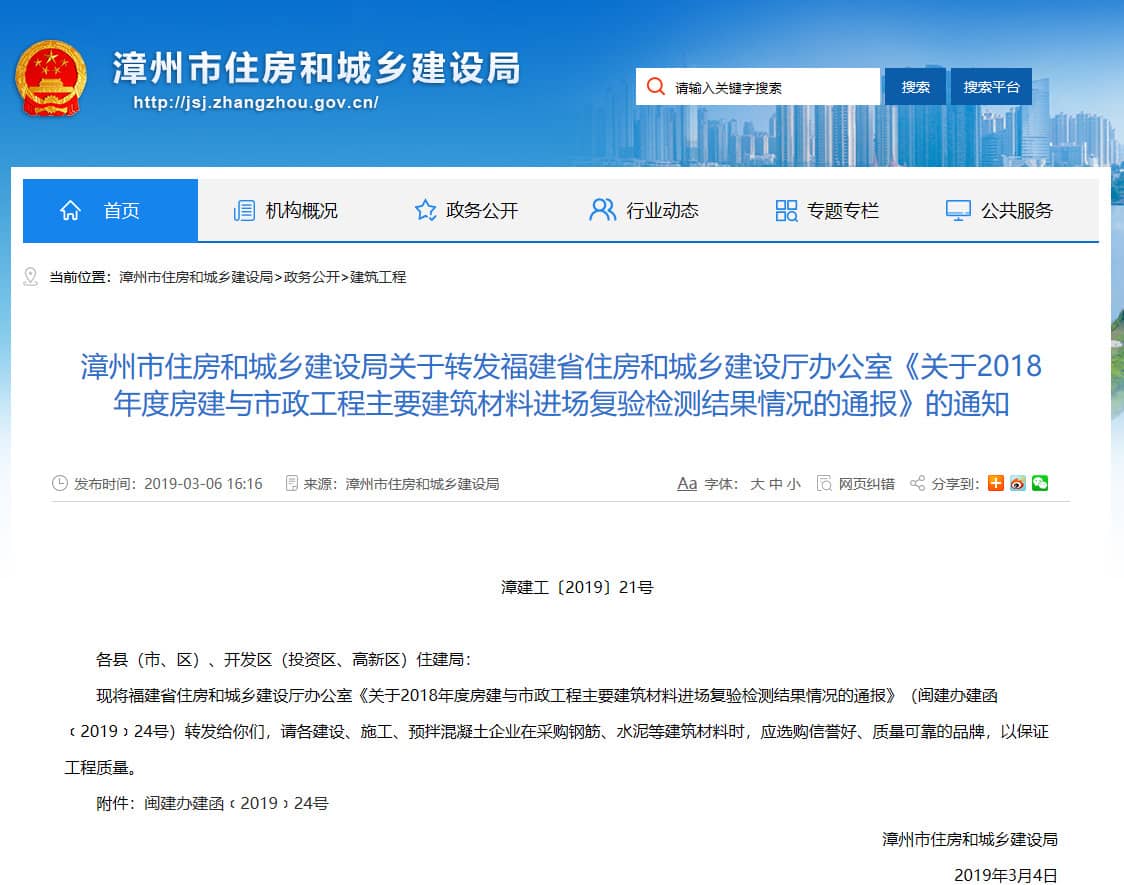Click the orange plus share icon

[996, 483]
